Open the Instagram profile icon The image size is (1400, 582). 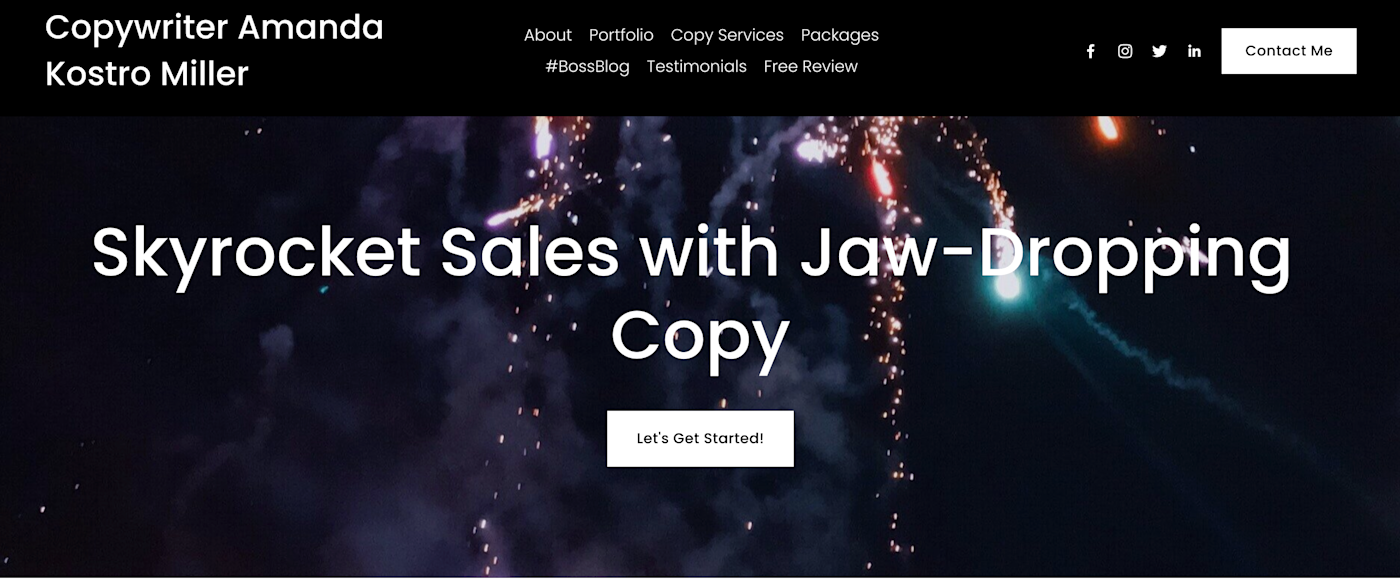[1125, 51]
